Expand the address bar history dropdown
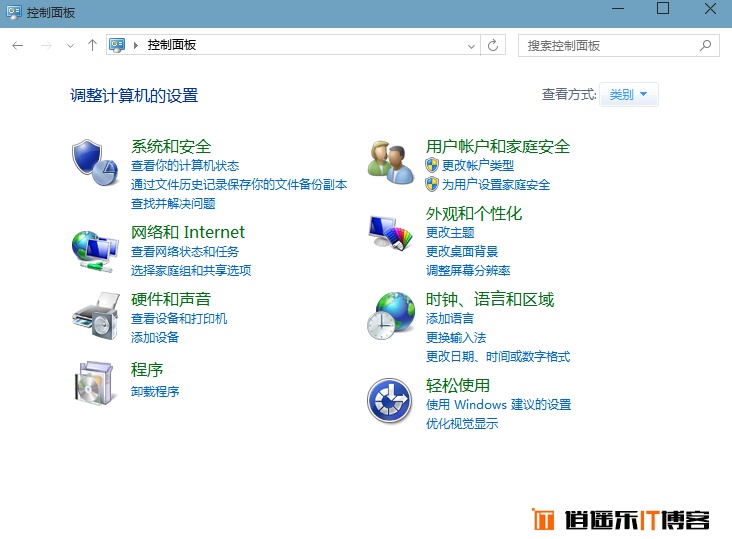The width and height of the screenshot is (732, 539). pos(471,46)
